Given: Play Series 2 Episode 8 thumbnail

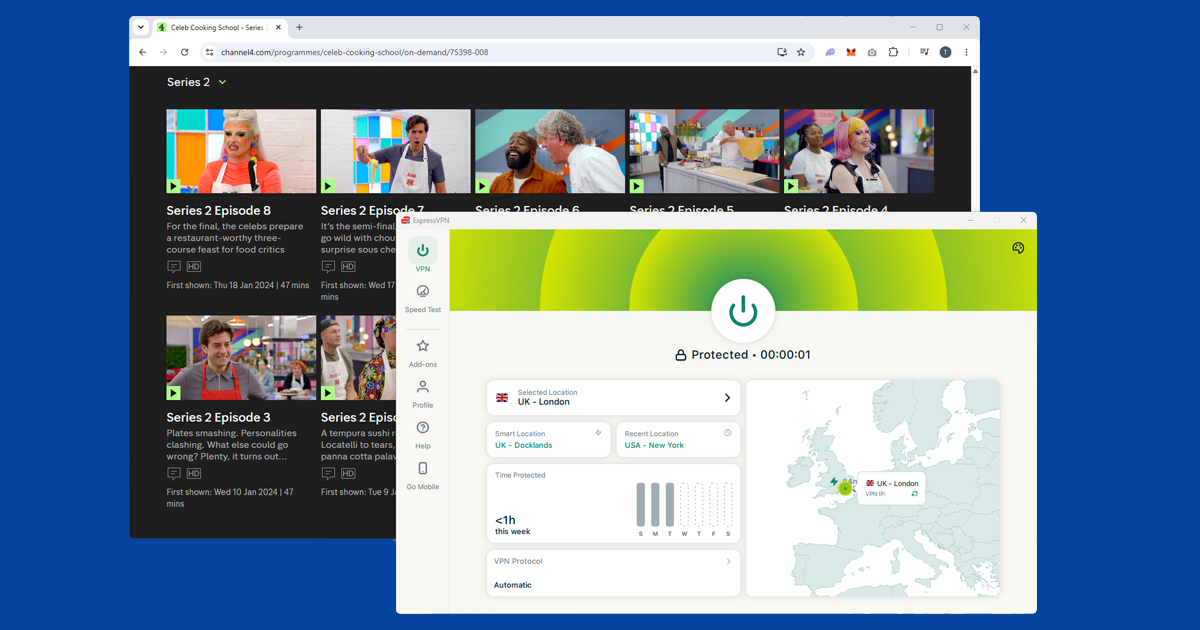Looking at the screenshot, I should tap(241, 151).
